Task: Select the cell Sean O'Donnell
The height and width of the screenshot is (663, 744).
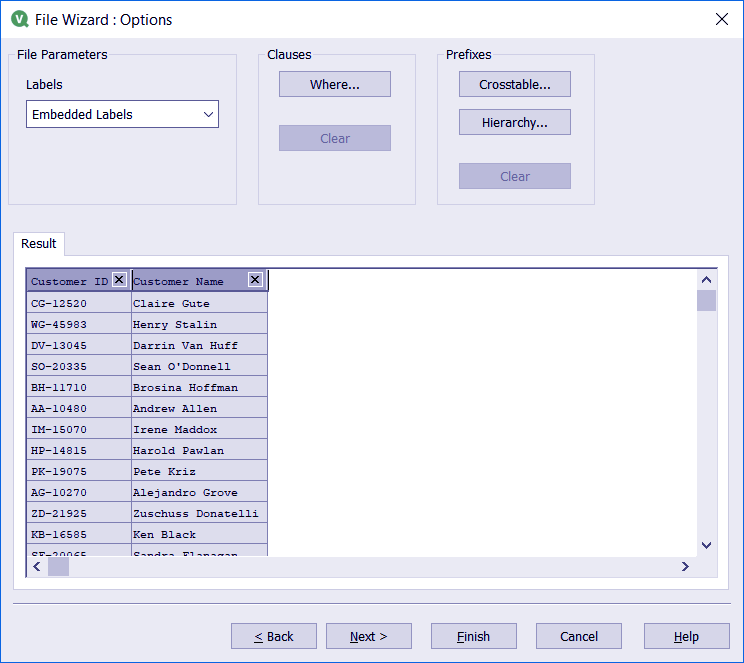Action: pyautogui.click(x=200, y=366)
